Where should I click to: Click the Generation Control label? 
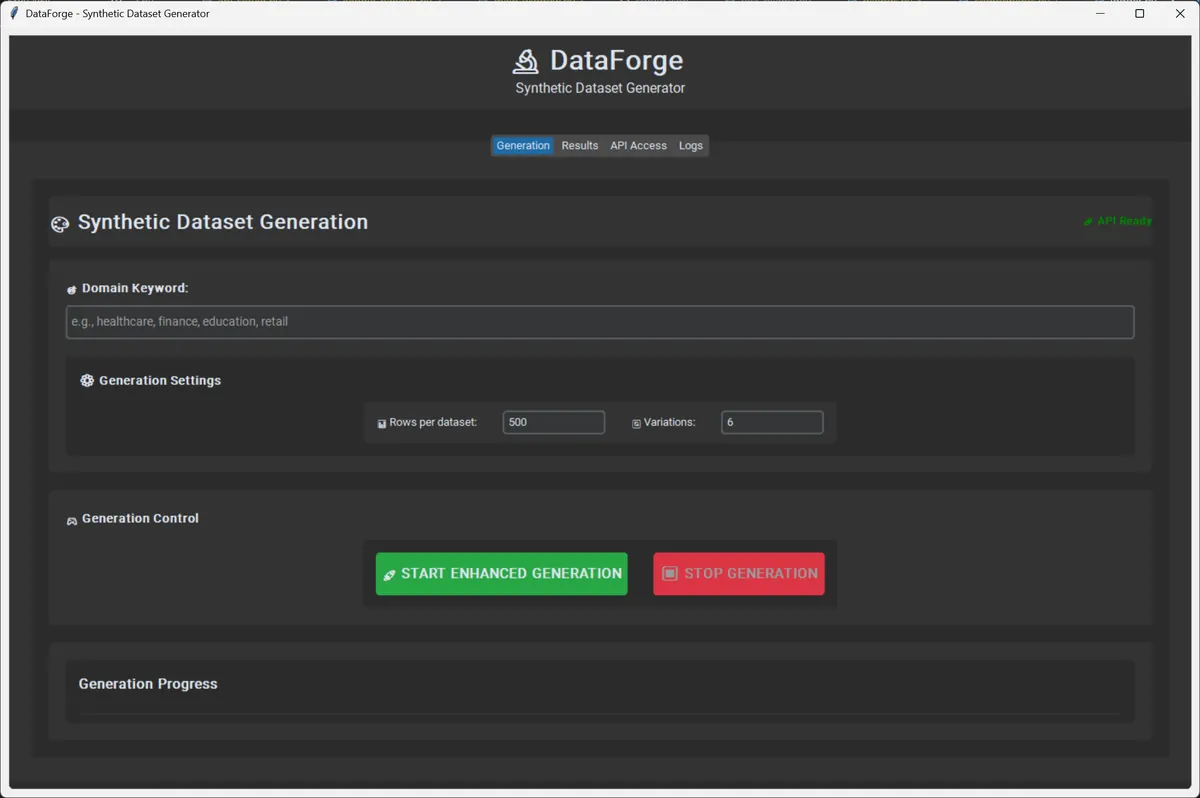[x=140, y=518]
